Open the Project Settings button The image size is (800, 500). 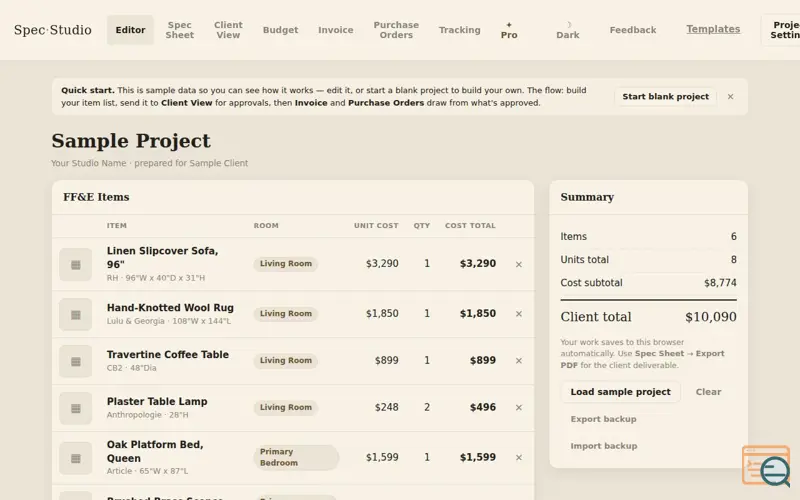[781, 30]
